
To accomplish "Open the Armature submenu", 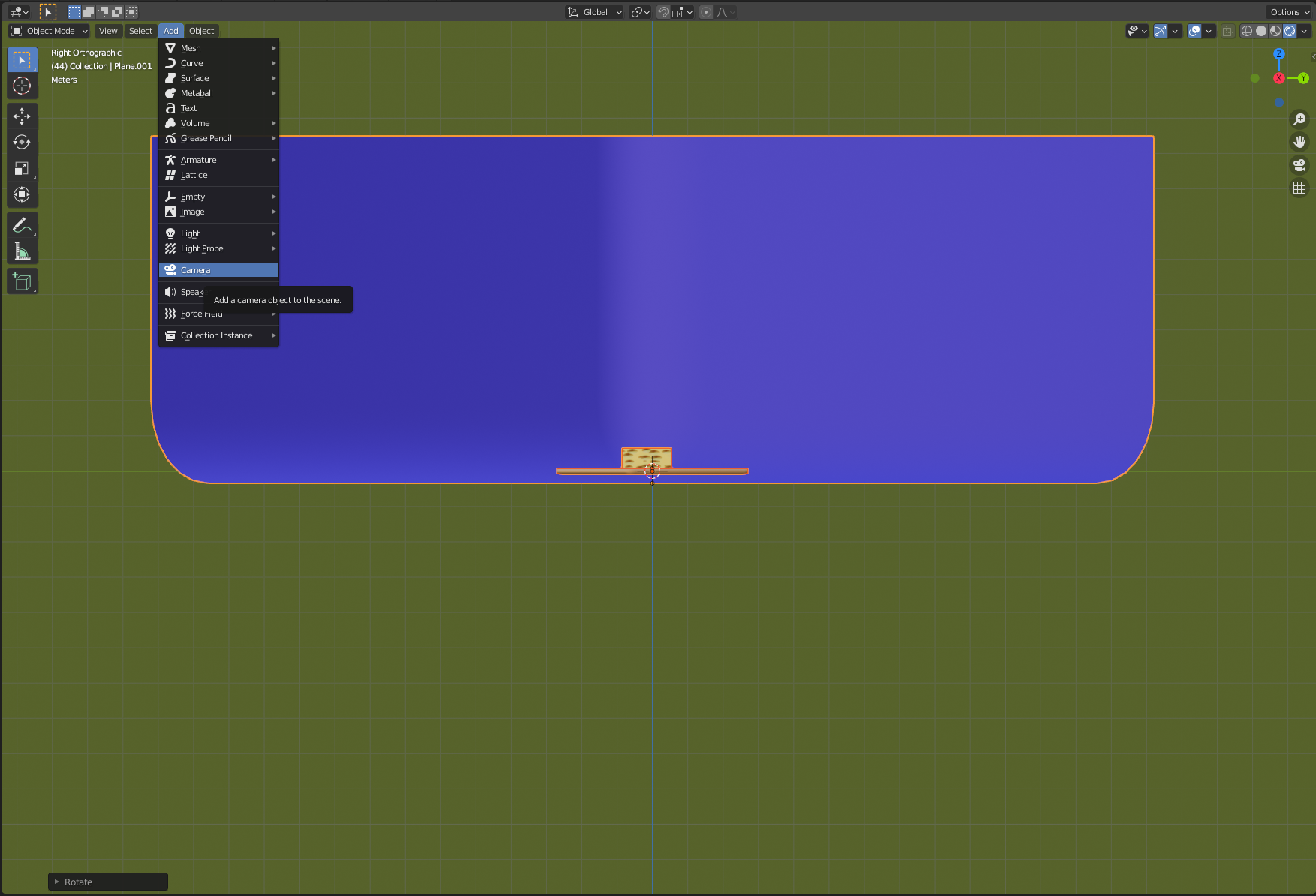I will click(219, 160).
